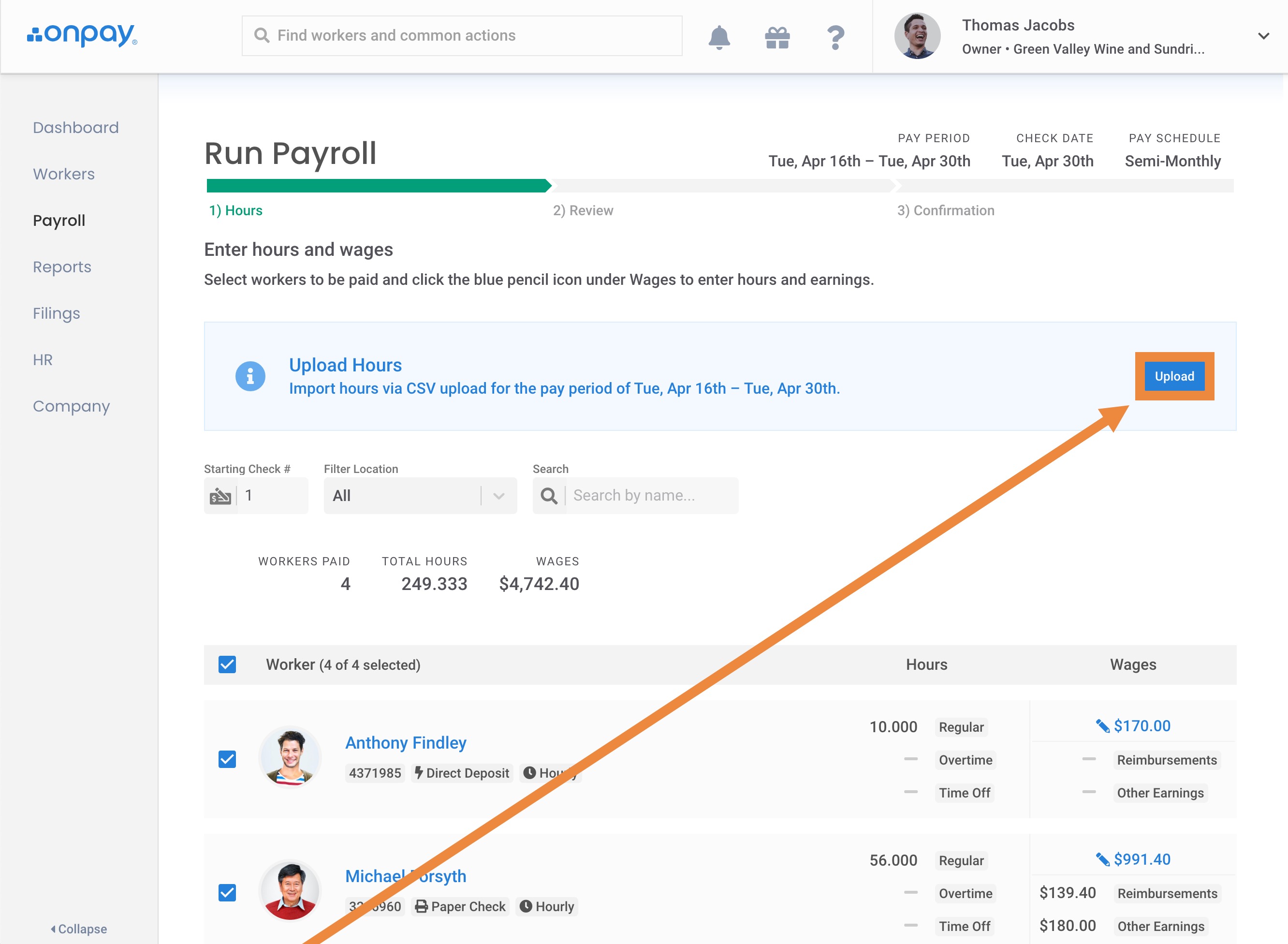The height and width of the screenshot is (944, 1288).
Task: Open Reports from the sidebar
Action: click(x=62, y=267)
